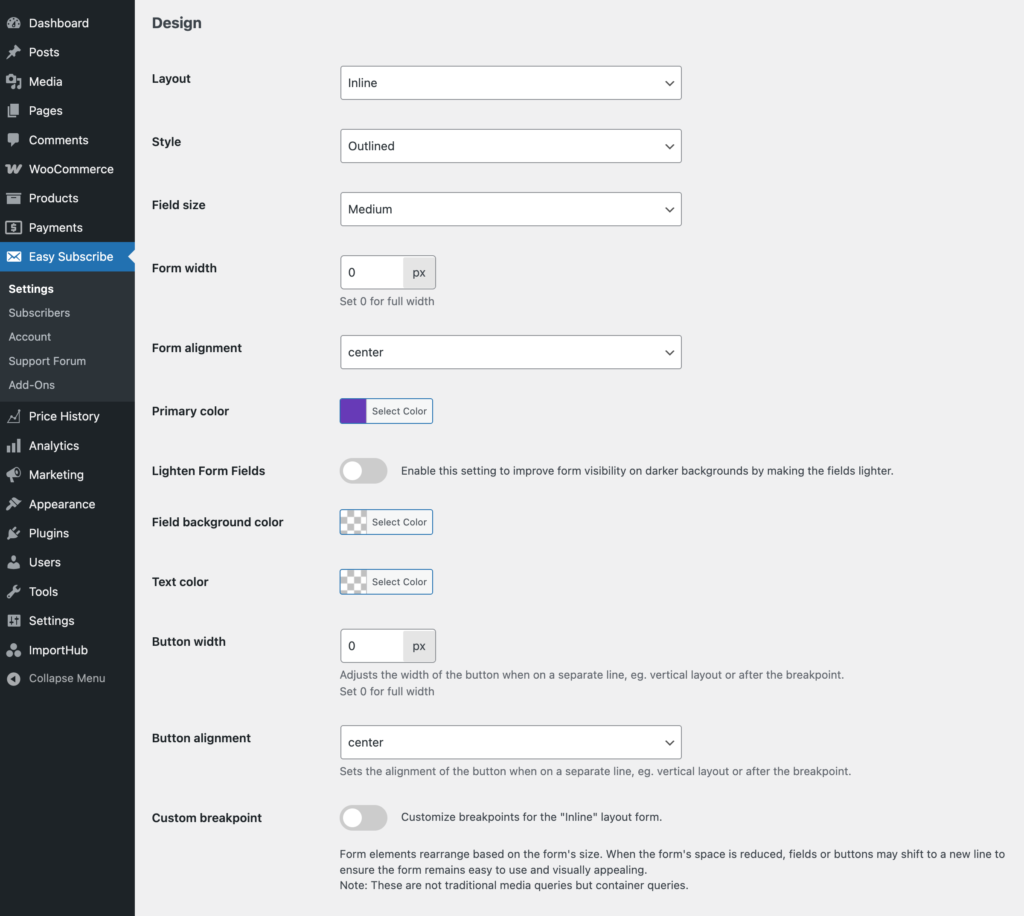The image size is (1024, 916).
Task: Click the Media library icon
Action: click(13, 82)
